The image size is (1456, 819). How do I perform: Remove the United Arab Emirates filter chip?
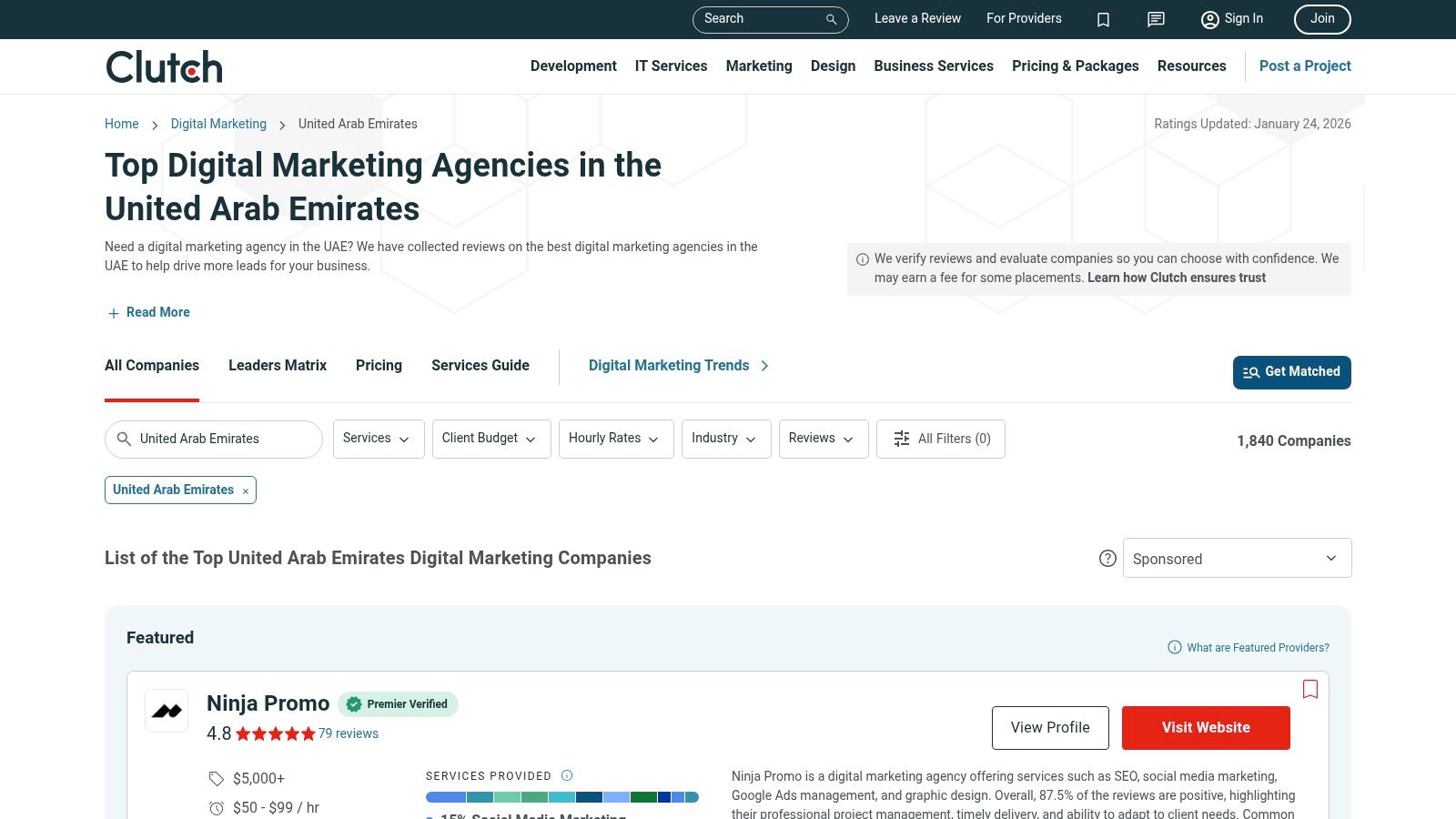click(246, 491)
